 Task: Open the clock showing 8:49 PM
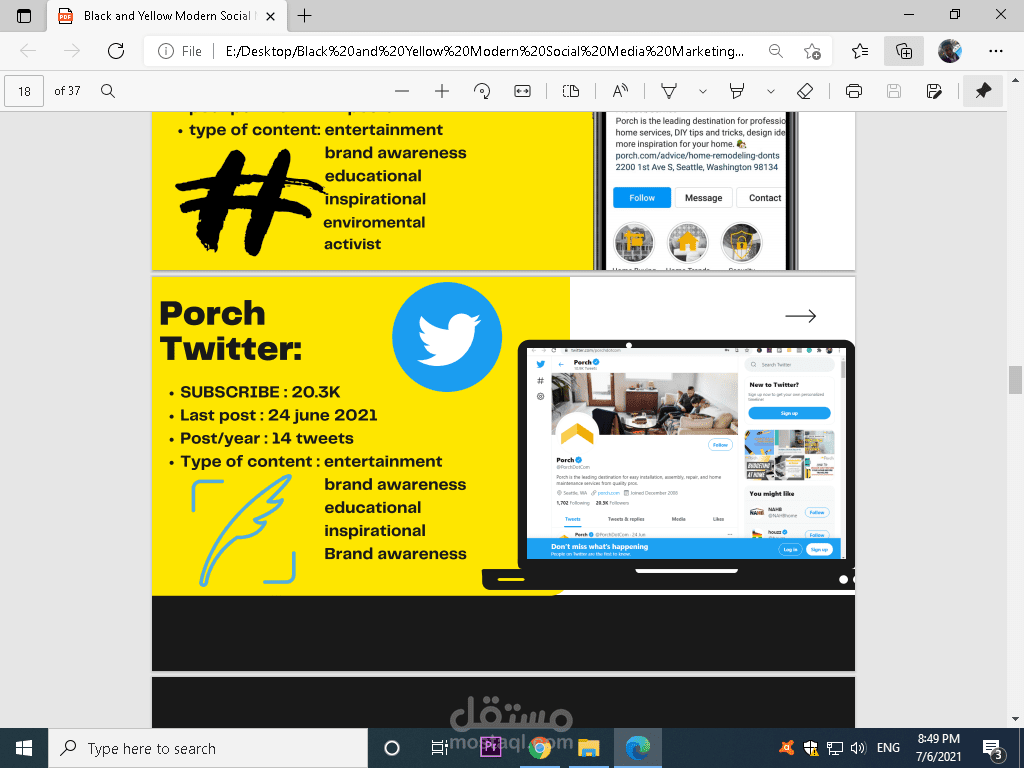coord(938,748)
